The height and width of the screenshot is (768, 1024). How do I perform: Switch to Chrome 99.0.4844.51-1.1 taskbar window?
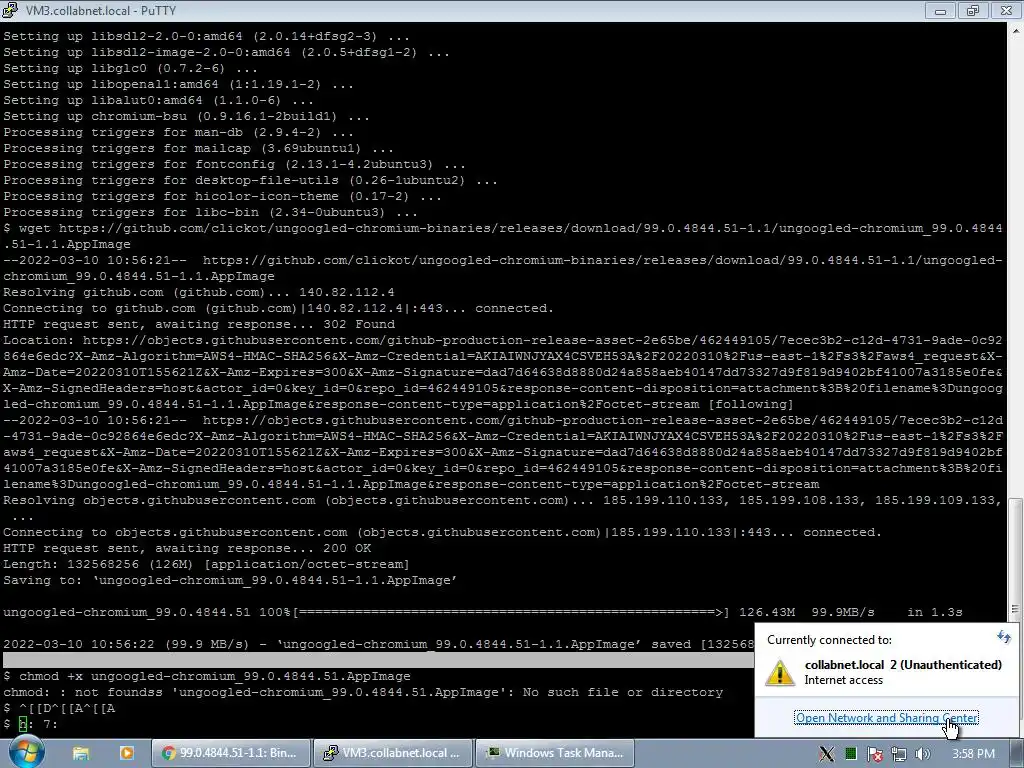pyautogui.click(x=229, y=753)
